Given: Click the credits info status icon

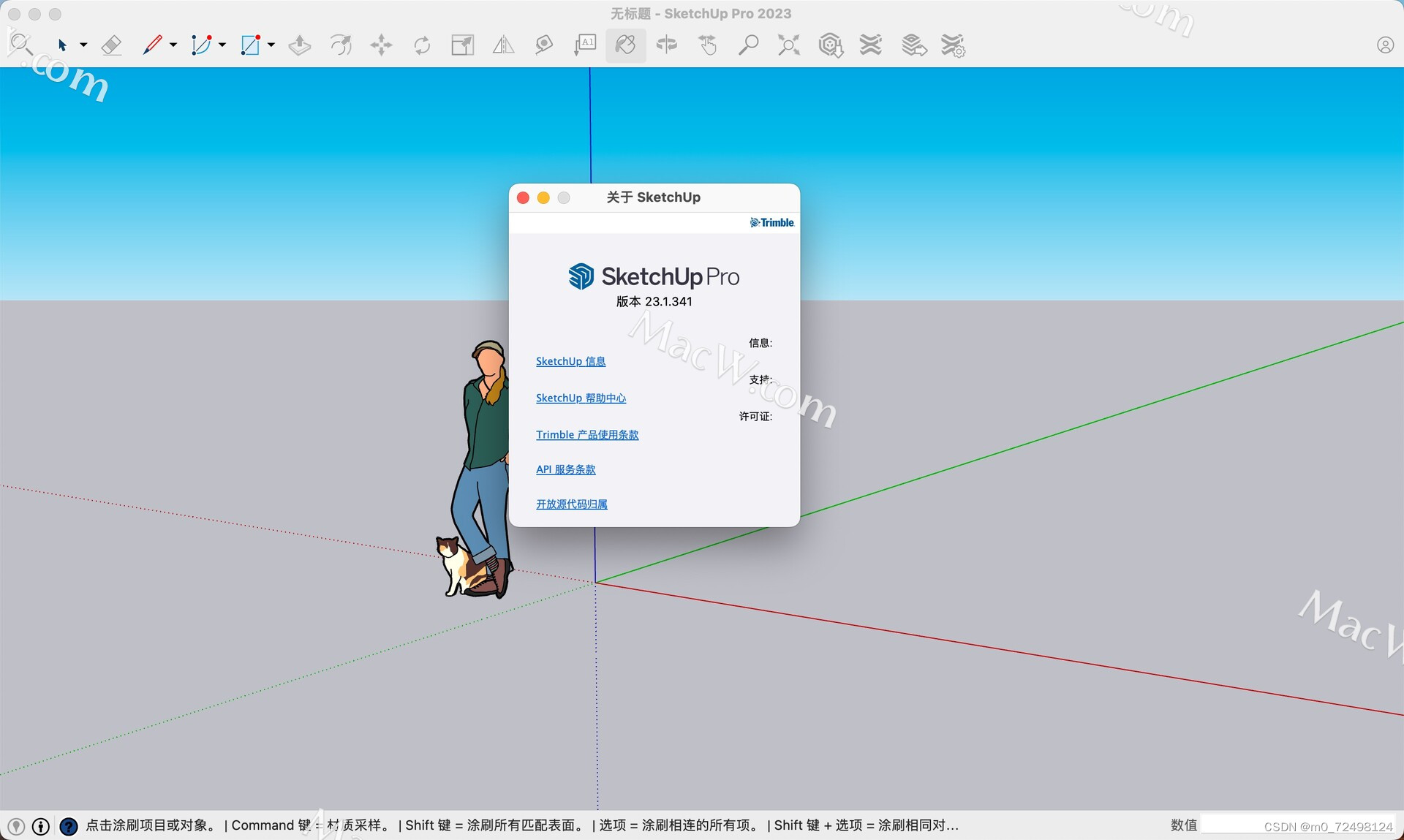Looking at the screenshot, I should [x=41, y=826].
